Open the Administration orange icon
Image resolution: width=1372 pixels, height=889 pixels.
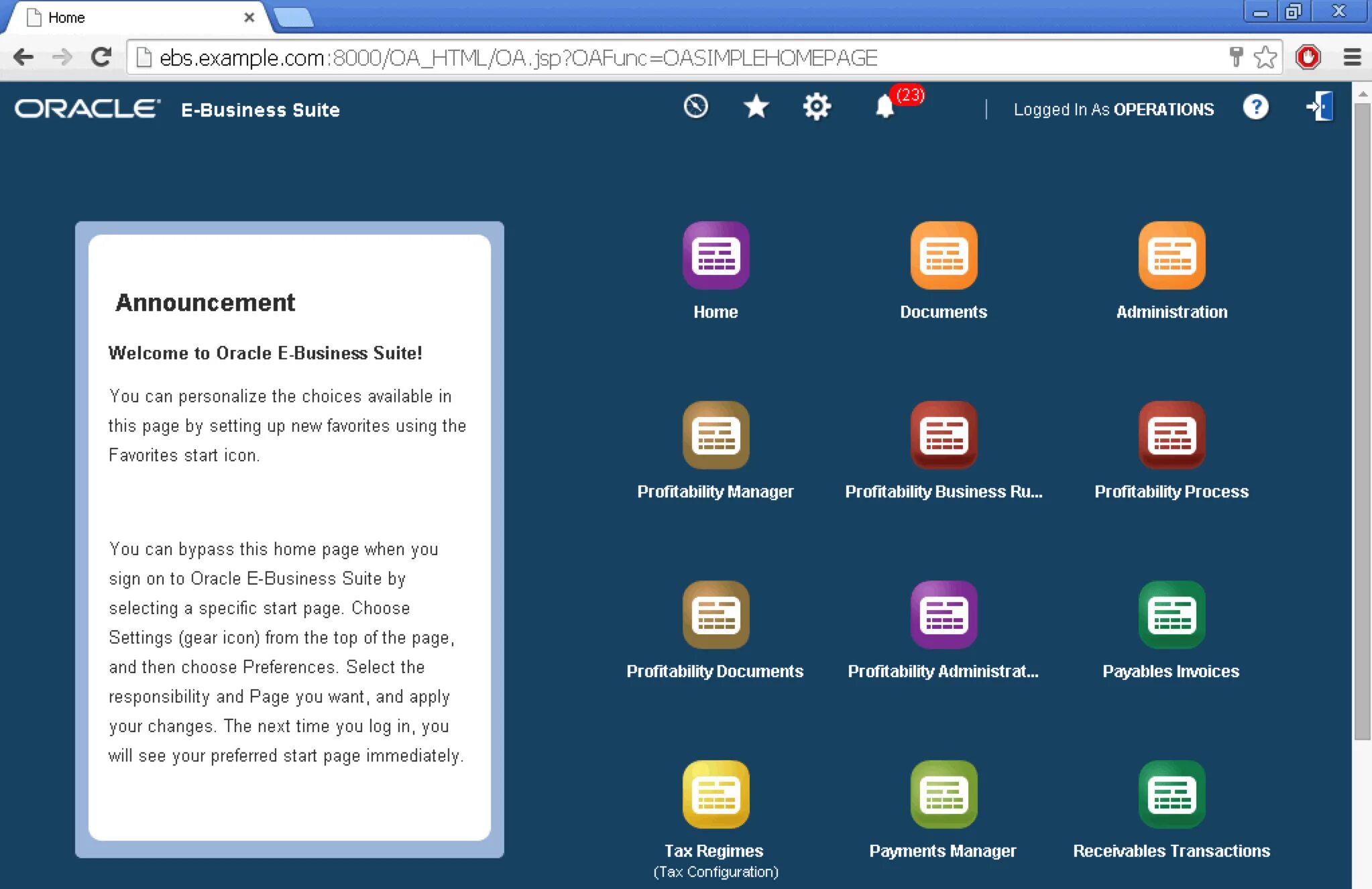[x=1171, y=255]
